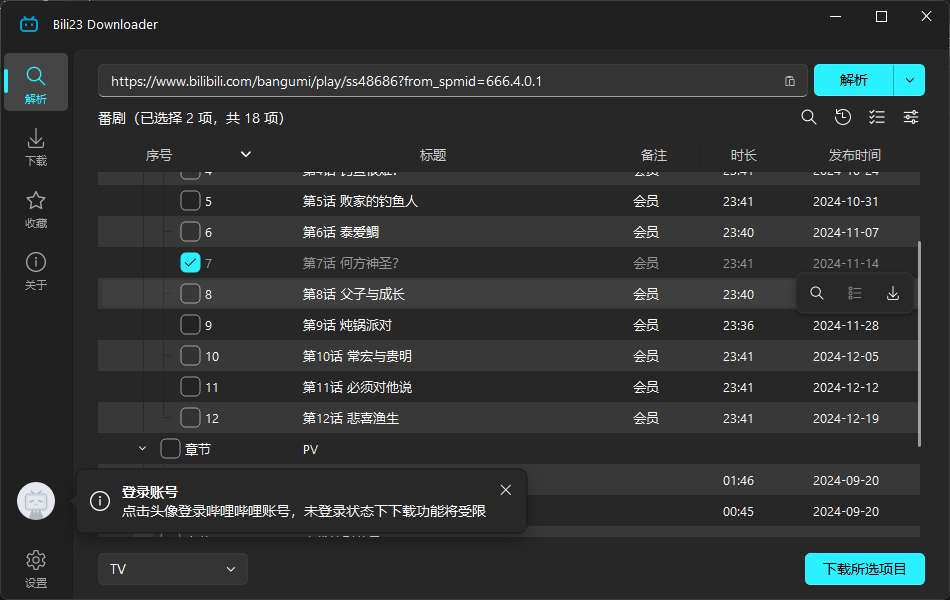Click the 序号 column header chevron

245,155
